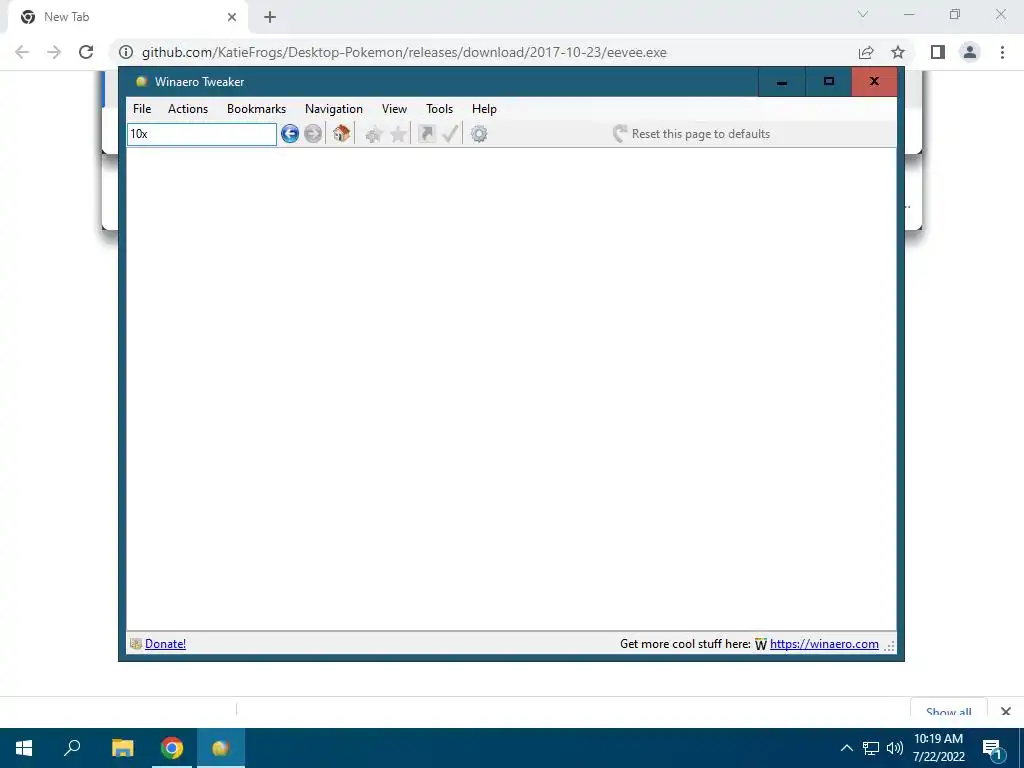
Task: Click the Chrome taskbar icon
Action: (172, 748)
